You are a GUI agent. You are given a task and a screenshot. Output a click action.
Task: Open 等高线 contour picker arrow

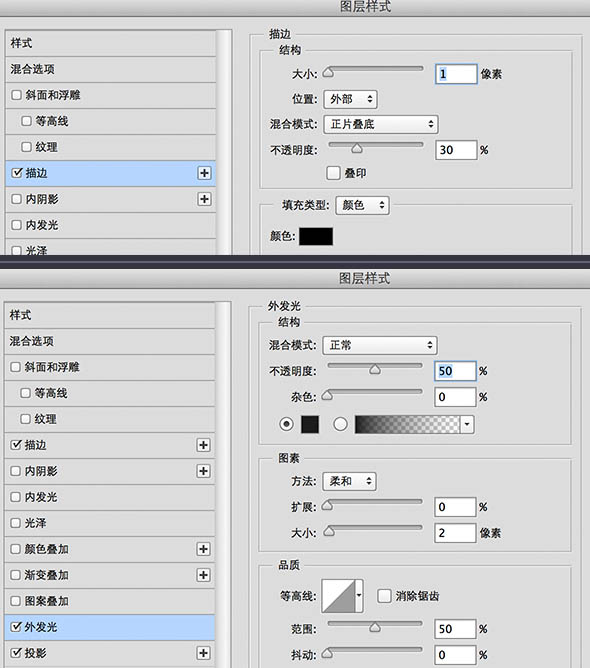point(359,596)
